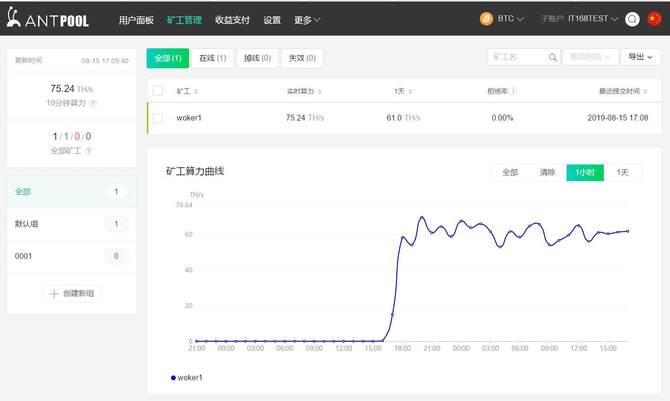Click the 61.0 TH/s one-day value
This screenshot has width=670, height=401.
pyautogui.click(x=403, y=118)
